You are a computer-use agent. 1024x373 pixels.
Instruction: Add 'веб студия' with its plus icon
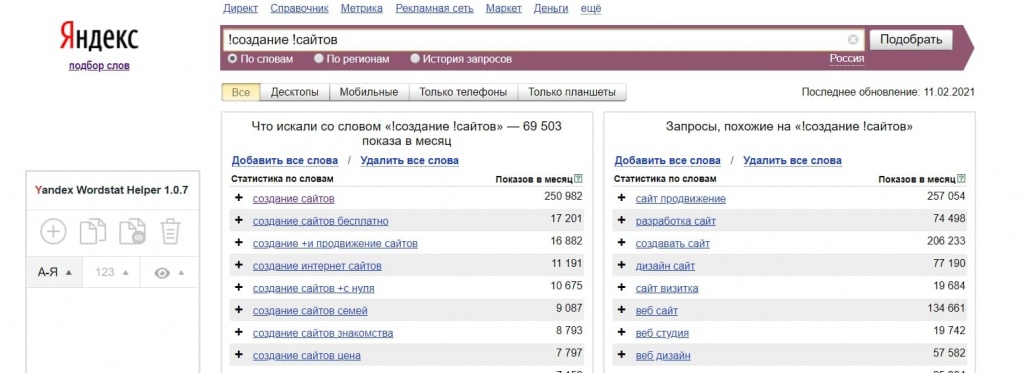point(621,332)
